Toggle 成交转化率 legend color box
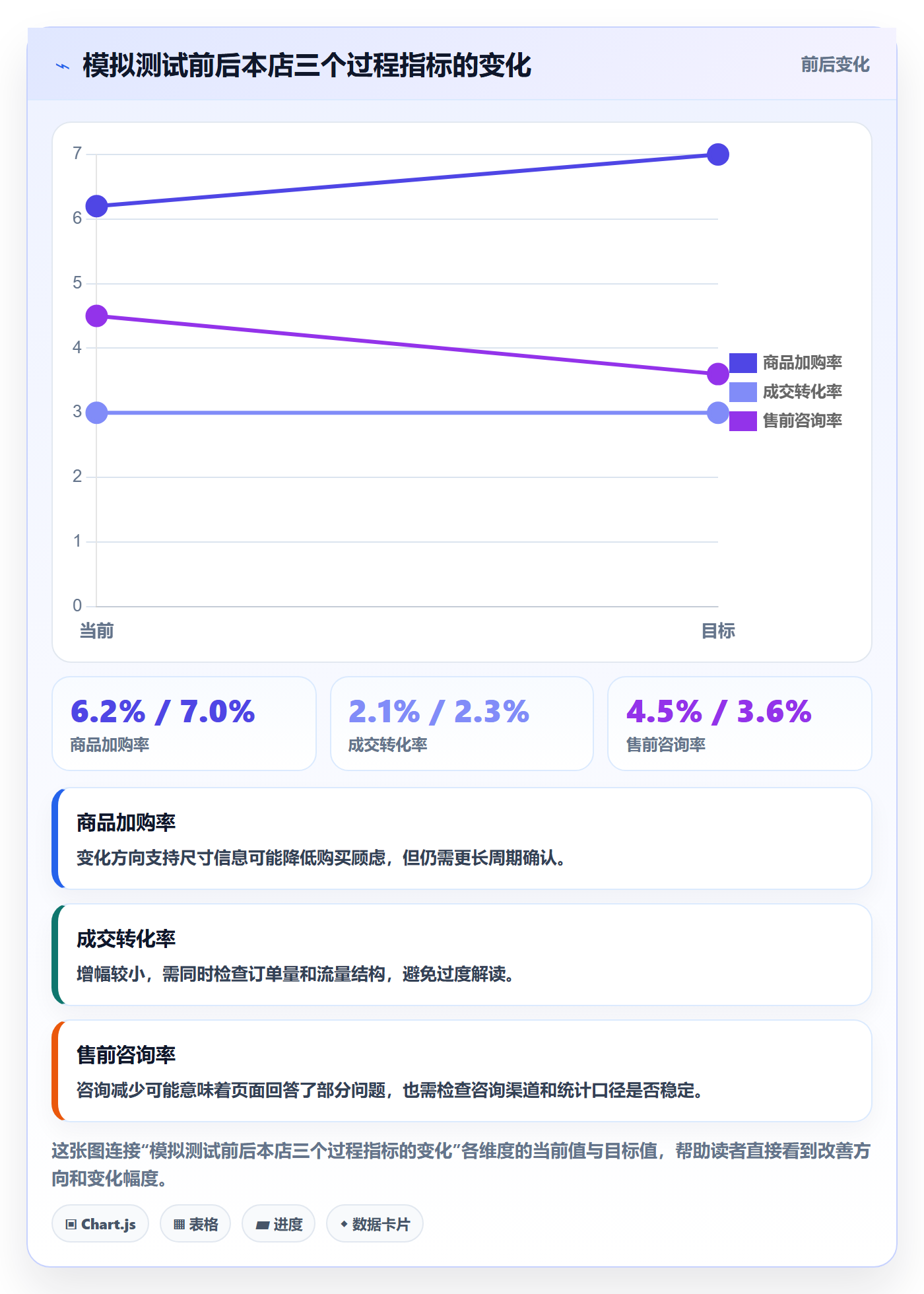The width and height of the screenshot is (924, 1294). 742,392
